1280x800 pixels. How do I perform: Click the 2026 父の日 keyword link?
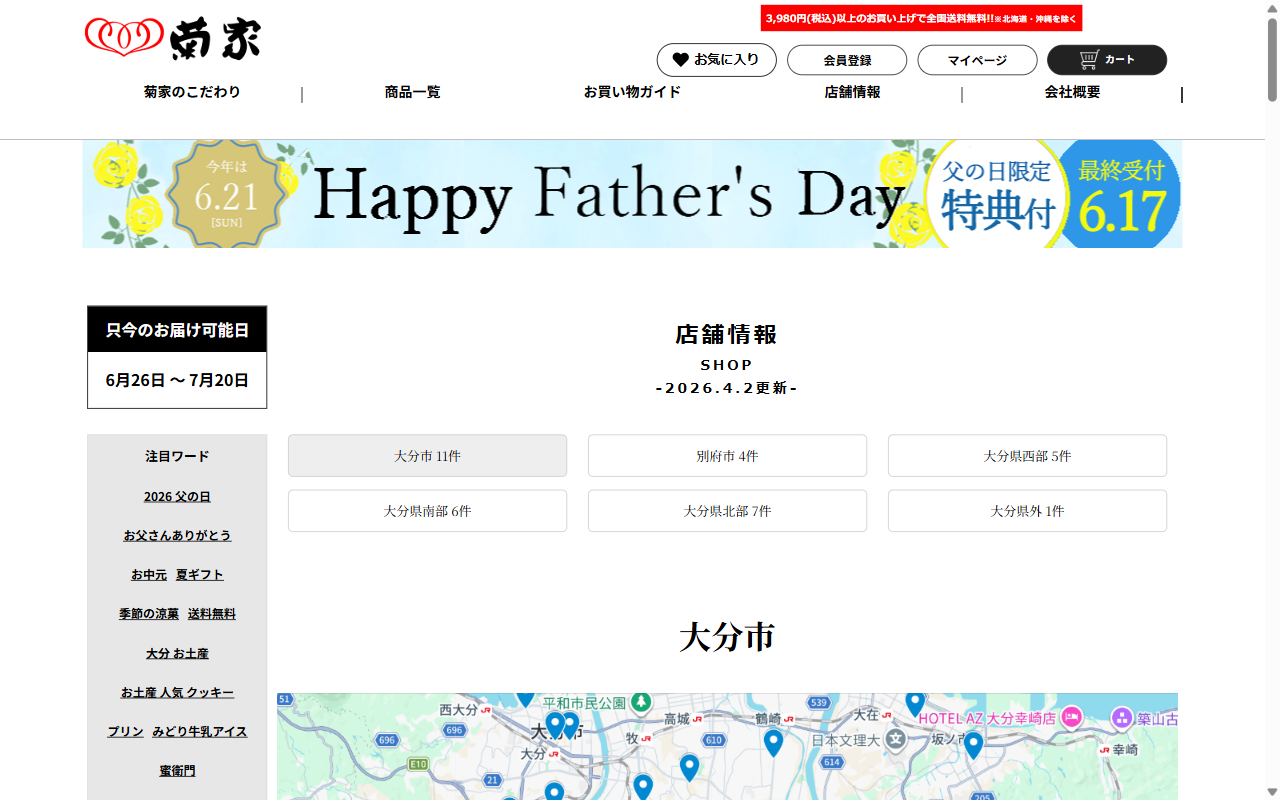[x=177, y=496]
